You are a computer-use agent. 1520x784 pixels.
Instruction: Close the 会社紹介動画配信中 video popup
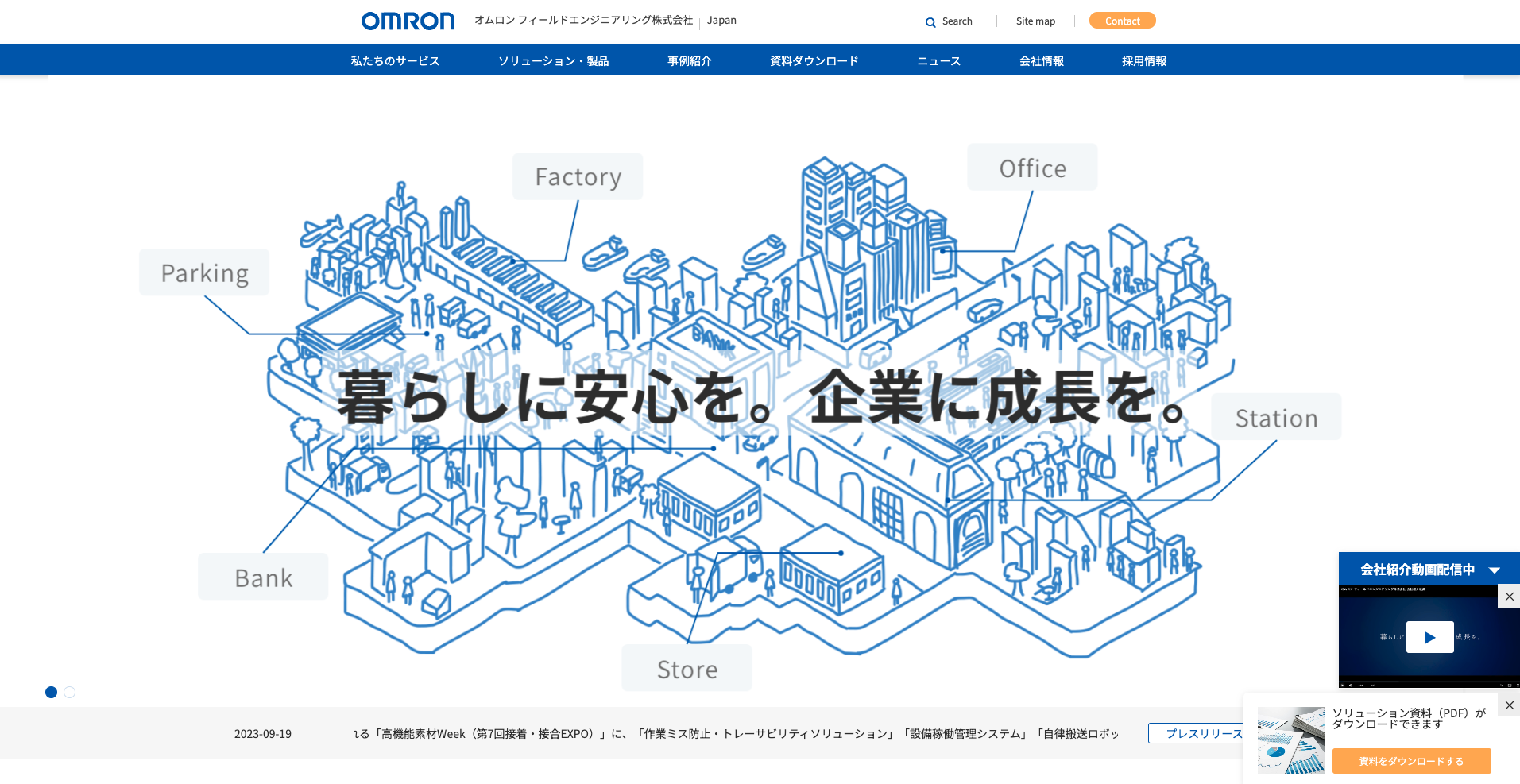tap(1510, 597)
